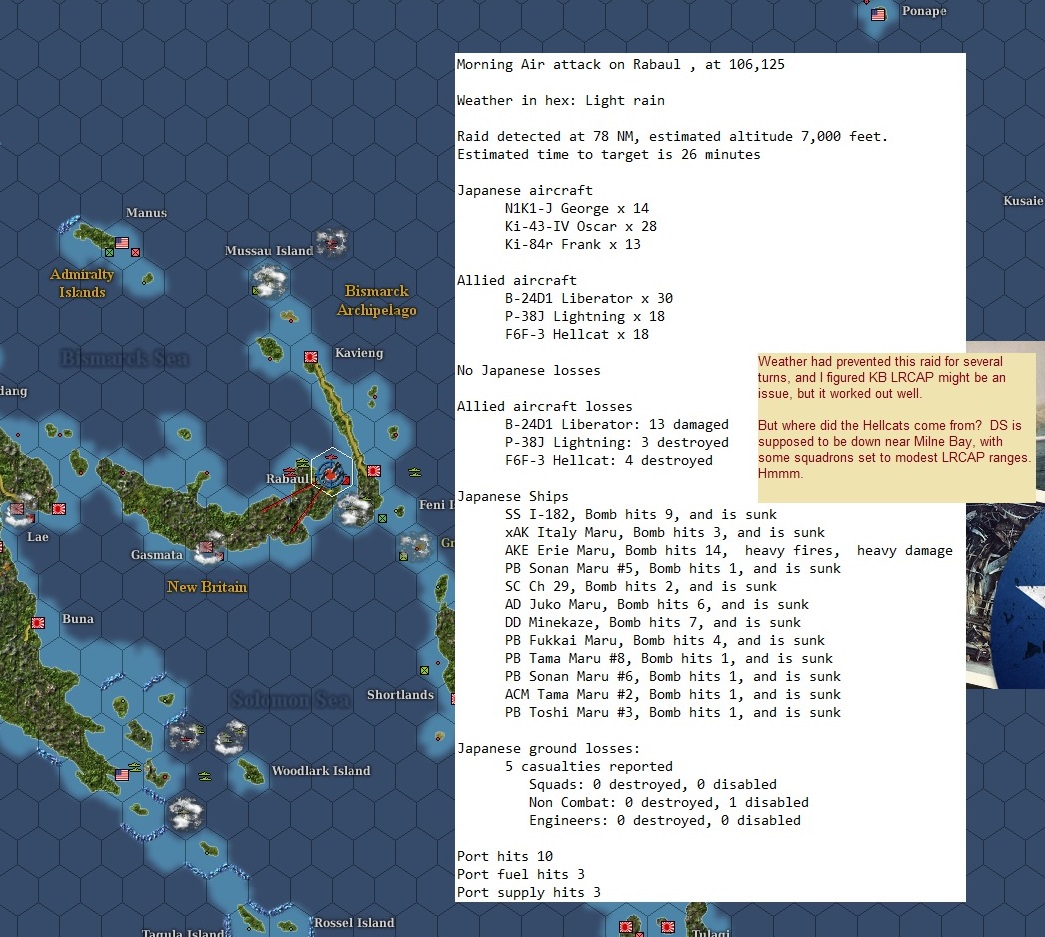Select the Japanese flag base at Lae
Screen dimensions: 1045x937
pos(59,509)
